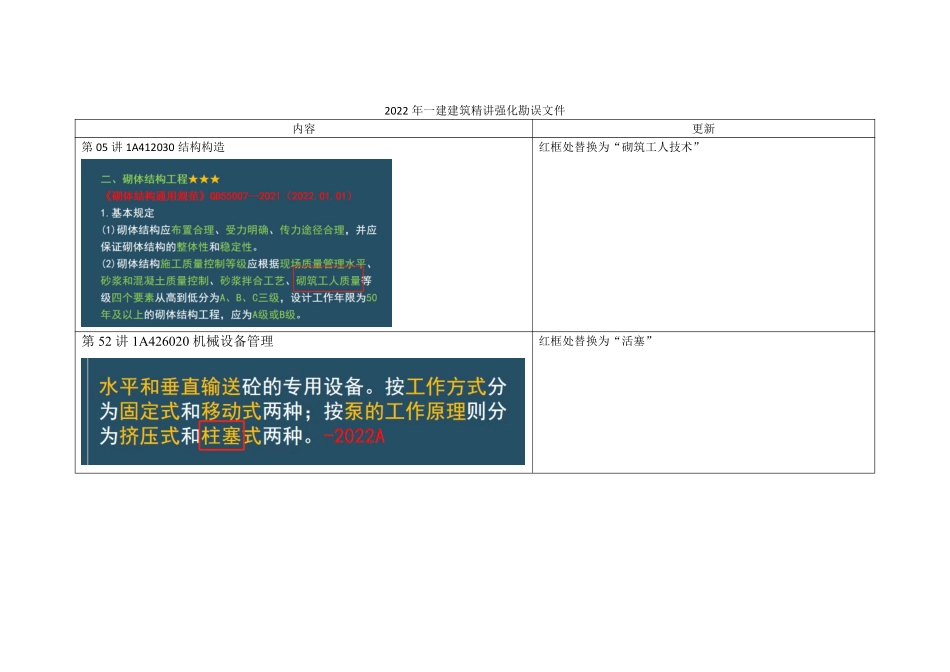Screen dimensions: 950x672
Task: Click the heading "二、砌体结构工程" in the slide
Action: click(145, 178)
